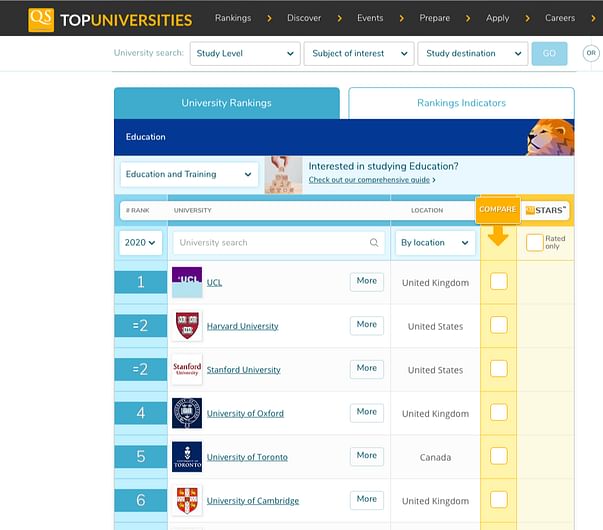Click the GO search button
This screenshot has width=603, height=530.
click(549, 53)
